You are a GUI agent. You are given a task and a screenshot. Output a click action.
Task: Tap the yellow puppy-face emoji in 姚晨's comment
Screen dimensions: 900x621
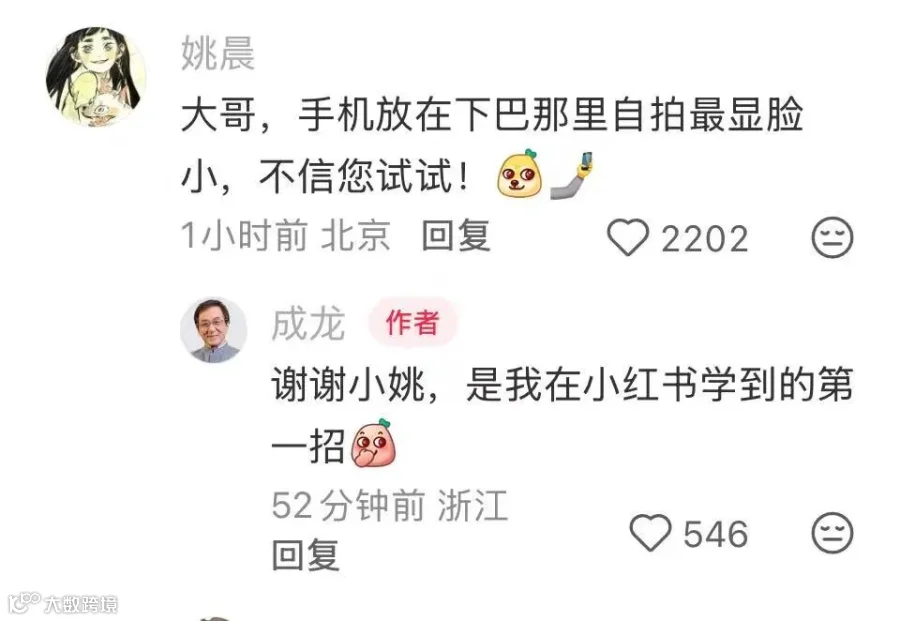coord(520,174)
